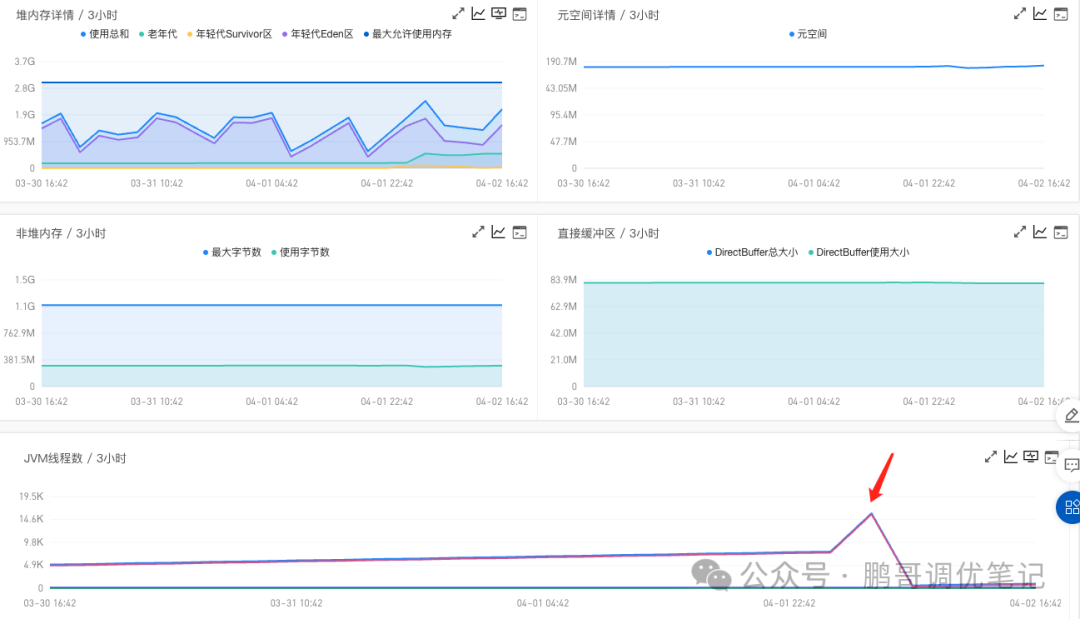Image resolution: width=1080 pixels, height=619 pixels.
Task: Open the floating chat feedback button
Action: click(x=1070, y=465)
